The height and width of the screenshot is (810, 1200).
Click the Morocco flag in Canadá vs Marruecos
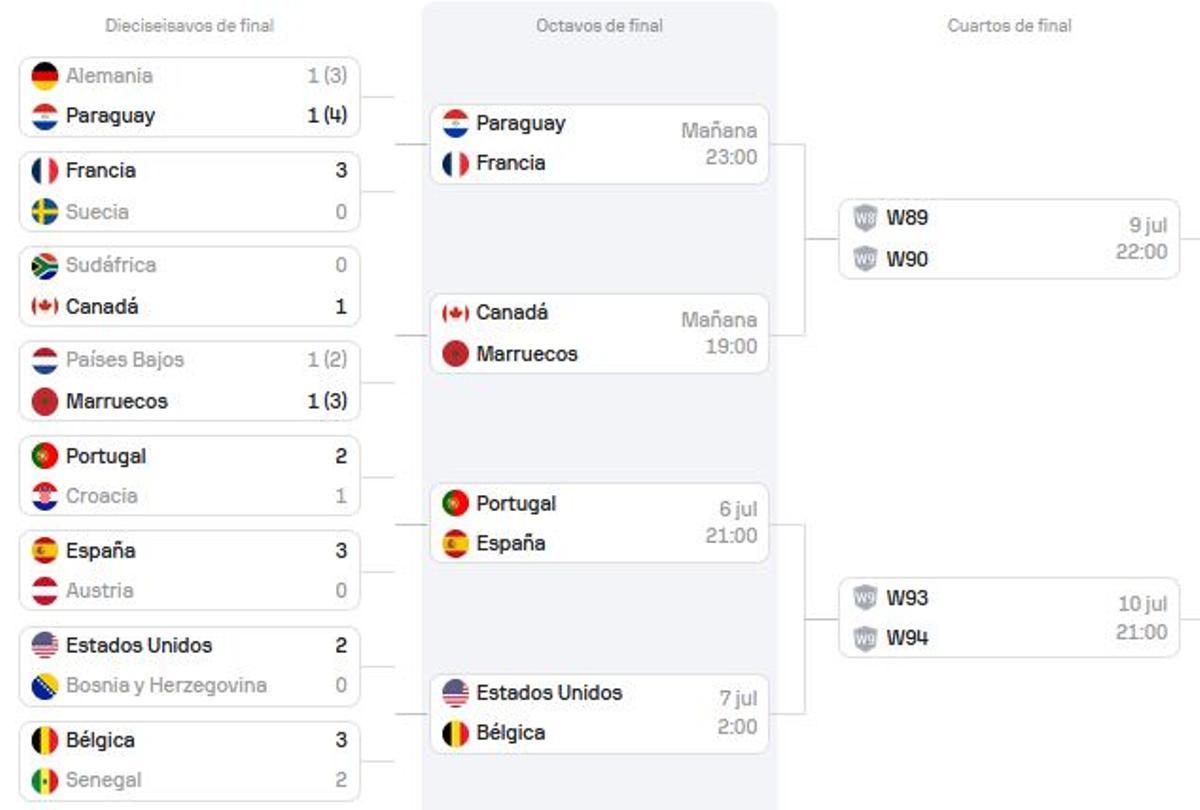(456, 354)
